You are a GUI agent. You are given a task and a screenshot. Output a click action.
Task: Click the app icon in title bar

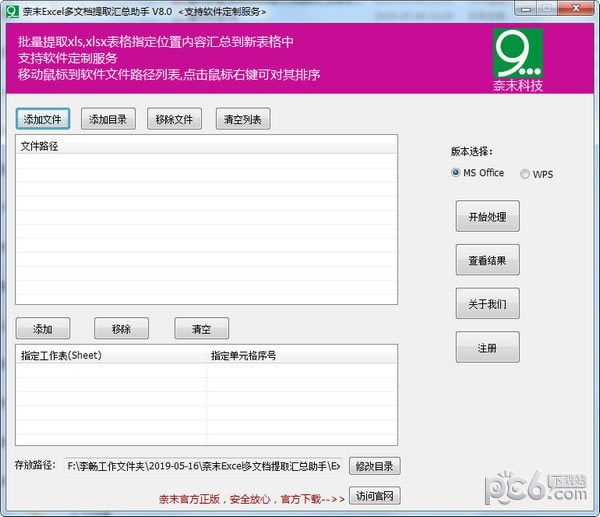[12, 11]
